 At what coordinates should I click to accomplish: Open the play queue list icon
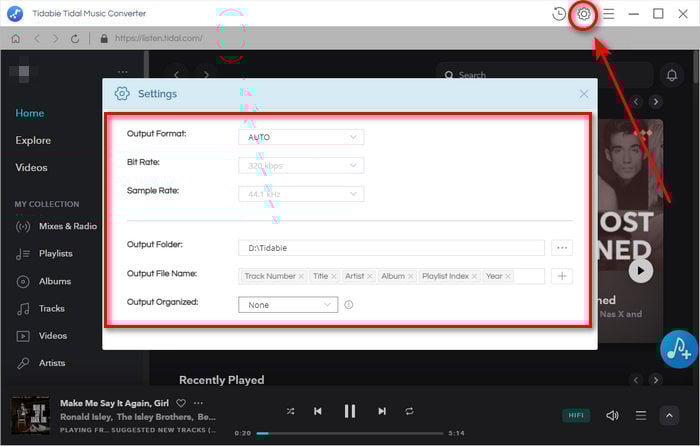[x=641, y=416]
